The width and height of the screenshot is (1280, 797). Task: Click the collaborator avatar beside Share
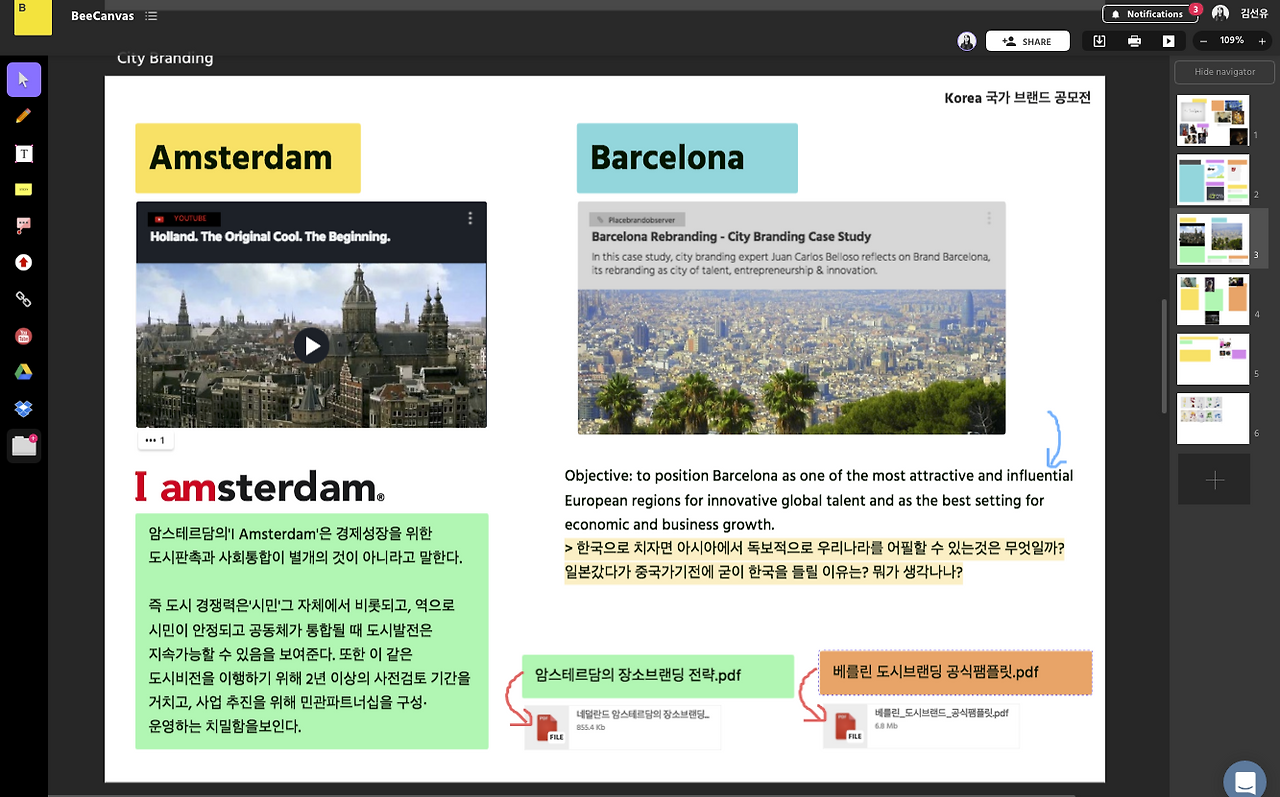pyautogui.click(x=966, y=41)
